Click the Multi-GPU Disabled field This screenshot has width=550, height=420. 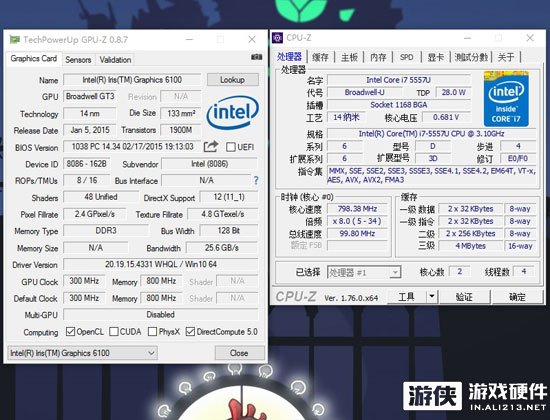(161, 314)
